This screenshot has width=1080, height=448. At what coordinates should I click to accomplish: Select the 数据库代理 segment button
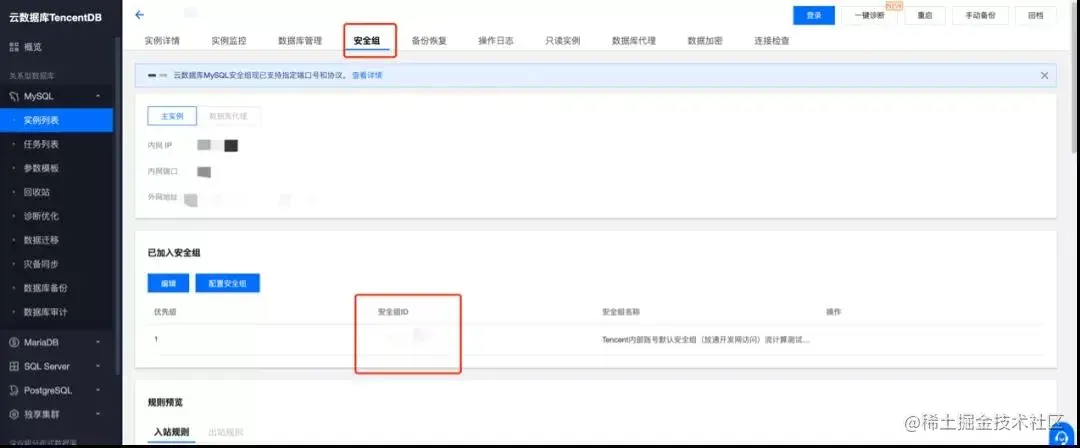(228, 116)
